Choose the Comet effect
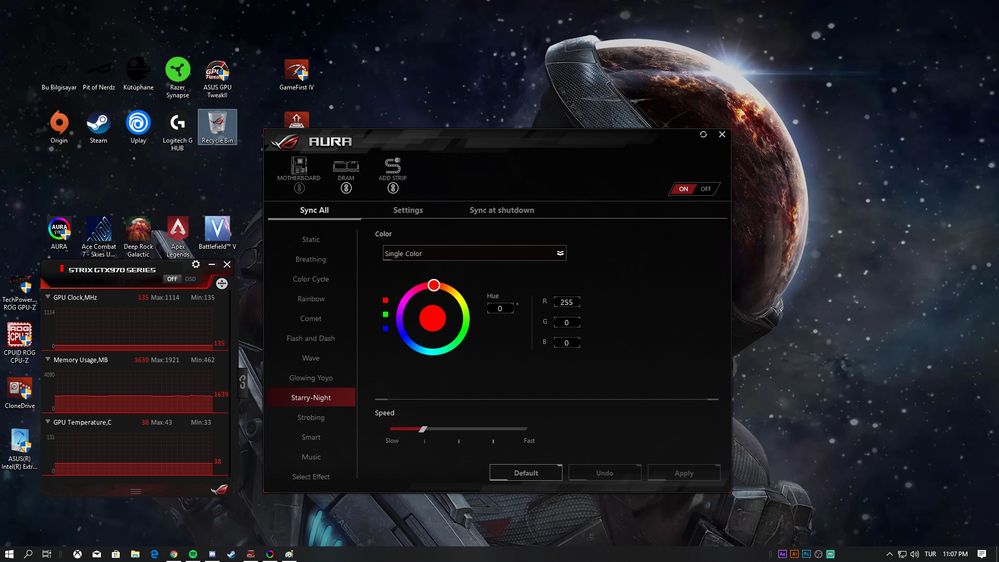This screenshot has height=562, width=999. [311, 319]
